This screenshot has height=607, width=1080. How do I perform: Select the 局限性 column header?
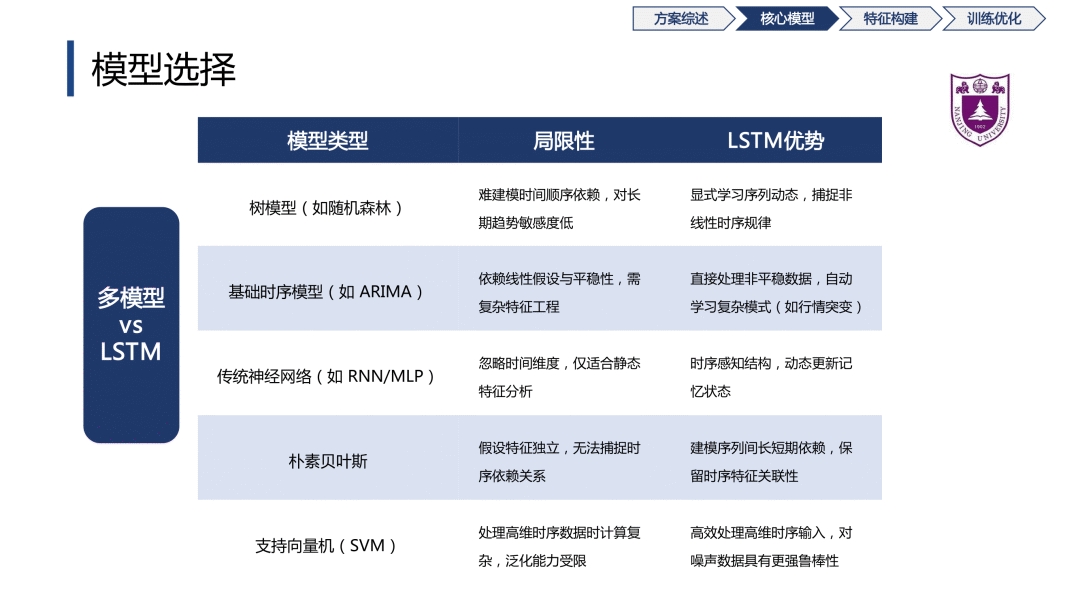coord(563,141)
